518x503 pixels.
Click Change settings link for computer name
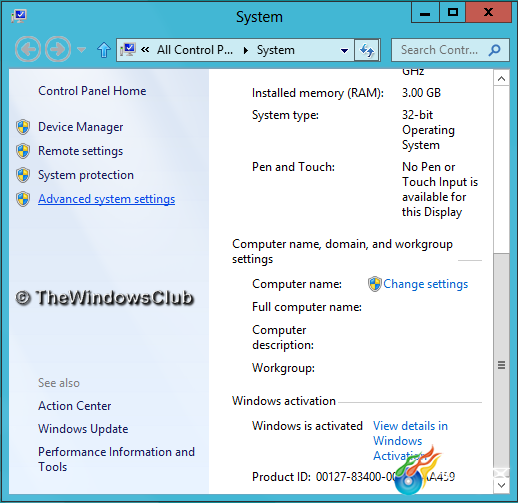click(x=426, y=284)
